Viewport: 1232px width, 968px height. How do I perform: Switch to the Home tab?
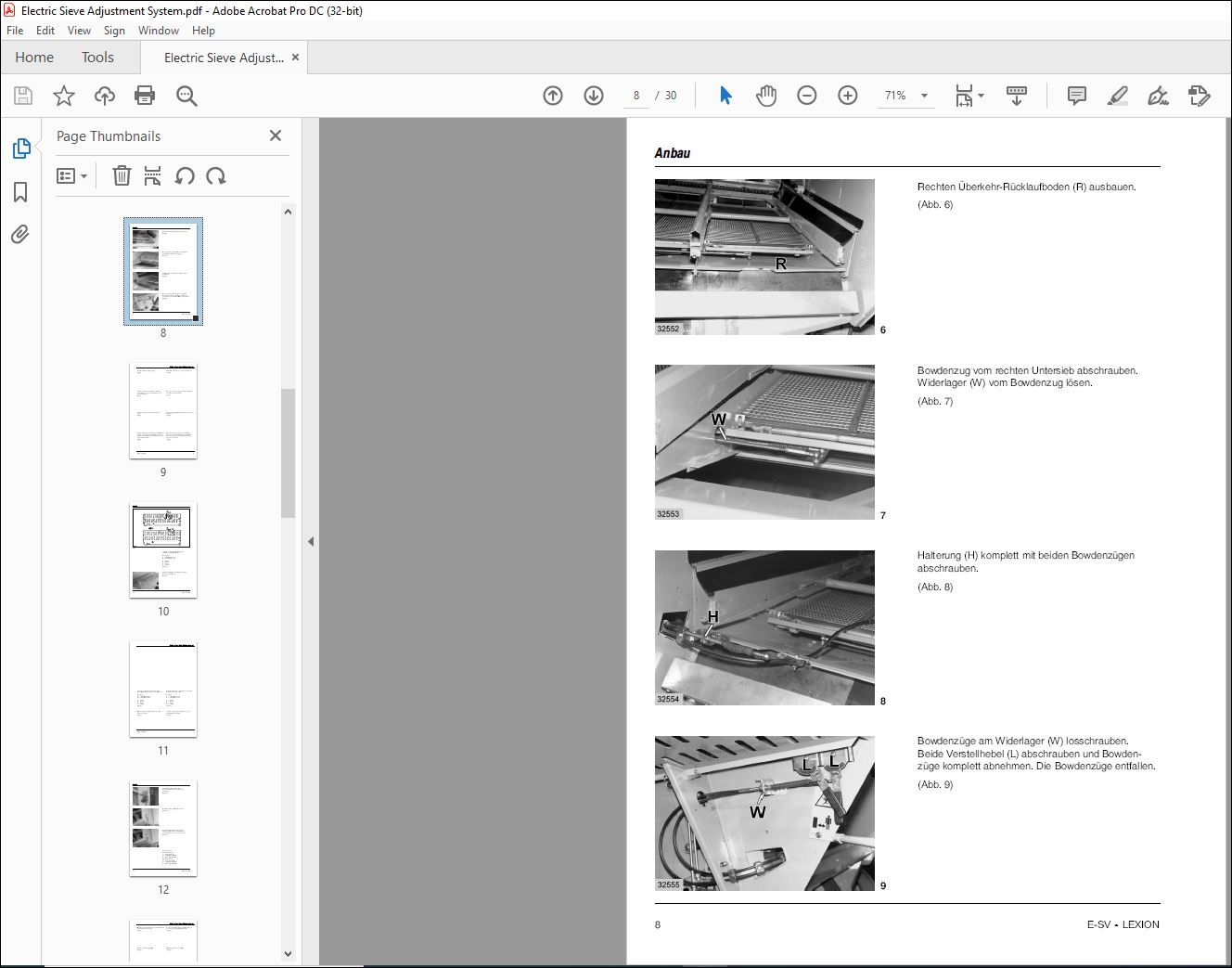tap(34, 58)
